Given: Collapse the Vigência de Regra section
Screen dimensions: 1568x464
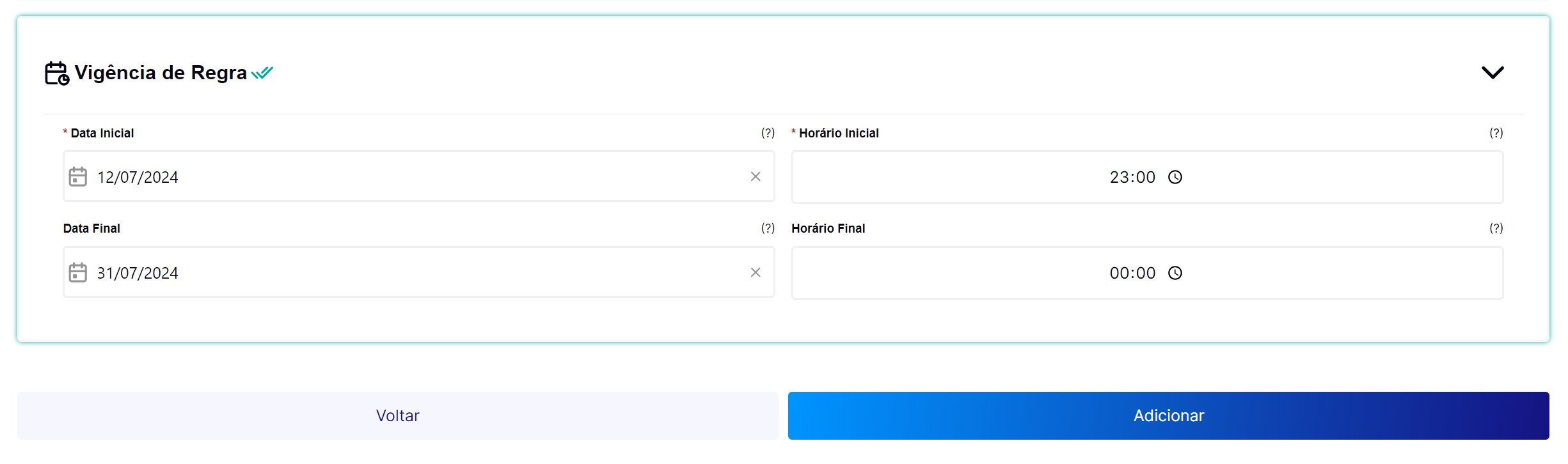Looking at the screenshot, I should click(1493, 72).
